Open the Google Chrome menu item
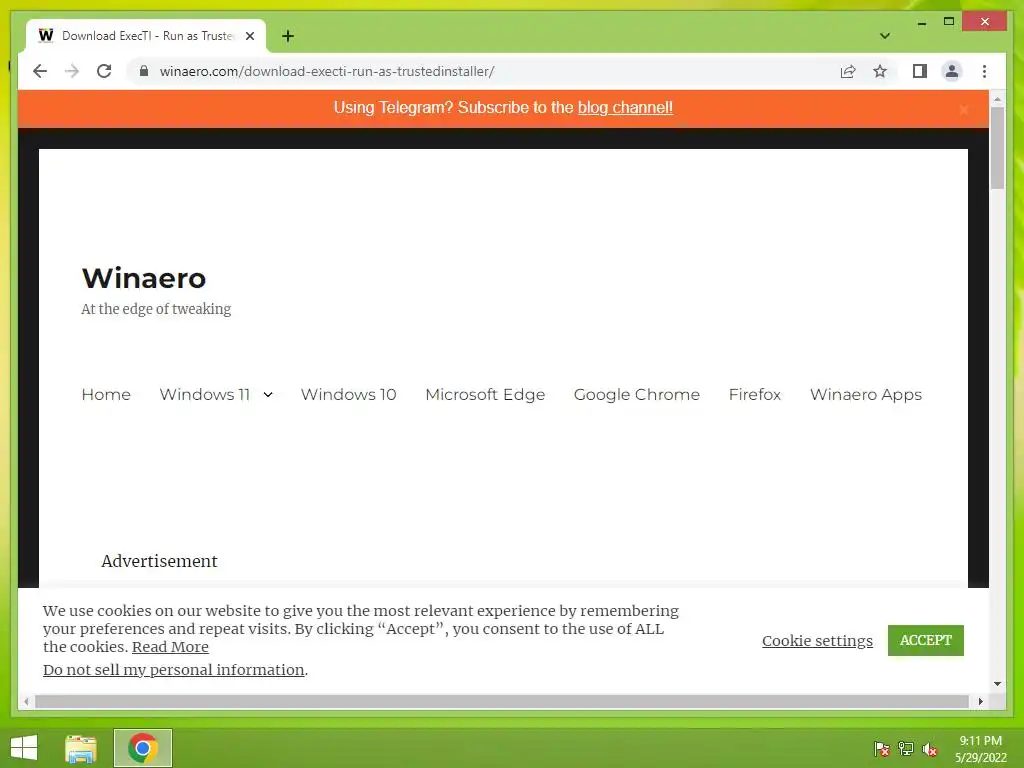The image size is (1024, 768). (637, 394)
